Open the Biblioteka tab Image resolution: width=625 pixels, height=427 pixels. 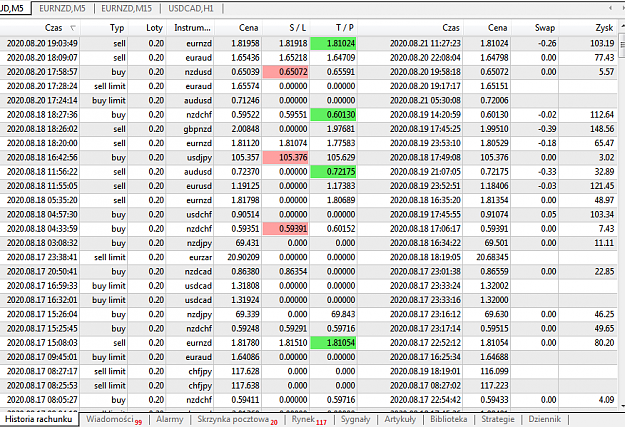448,419
